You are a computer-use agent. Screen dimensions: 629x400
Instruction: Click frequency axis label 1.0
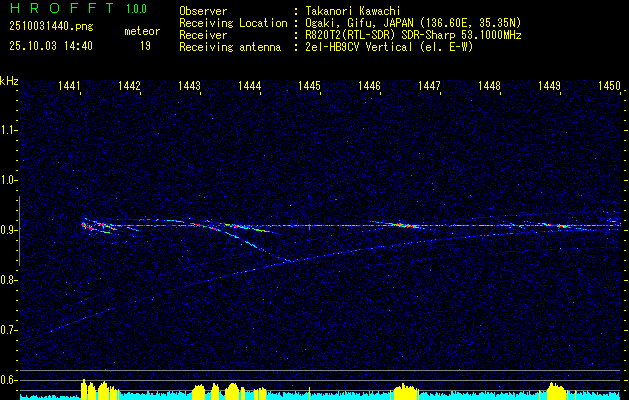coord(9,180)
